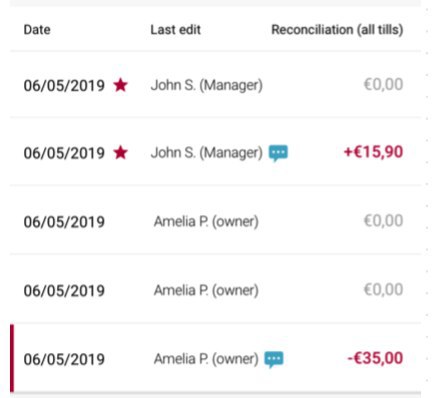Open the comment bubble beside John S. (Manager)
Image resolution: width=433 pixels, height=398 pixels.
(x=278, y=153)
